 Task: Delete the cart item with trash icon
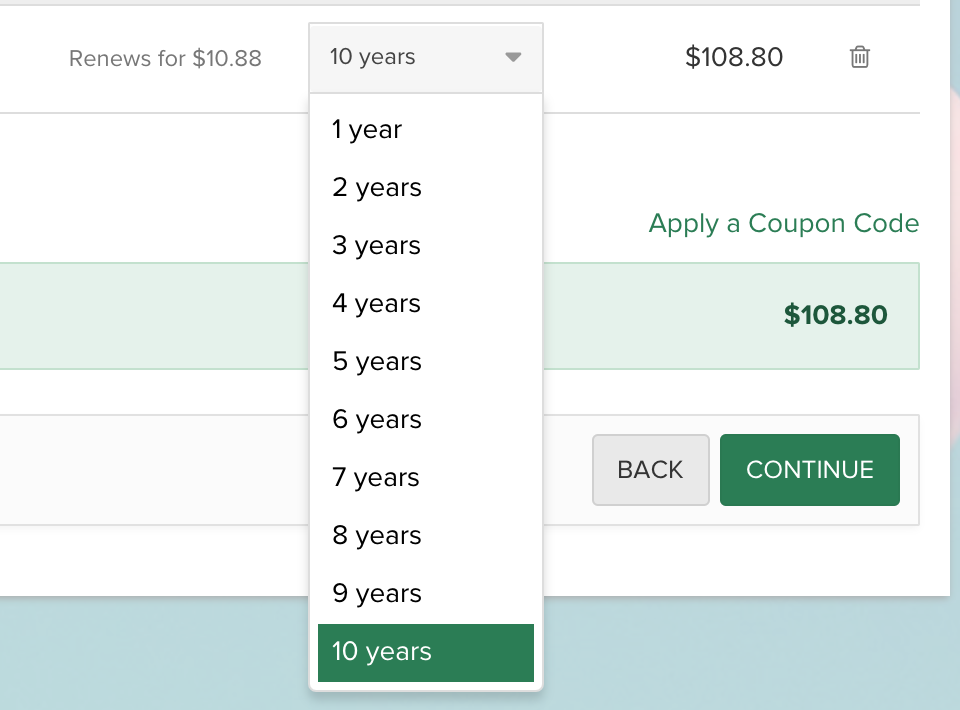pyautogui.click(x=859, y=57)
